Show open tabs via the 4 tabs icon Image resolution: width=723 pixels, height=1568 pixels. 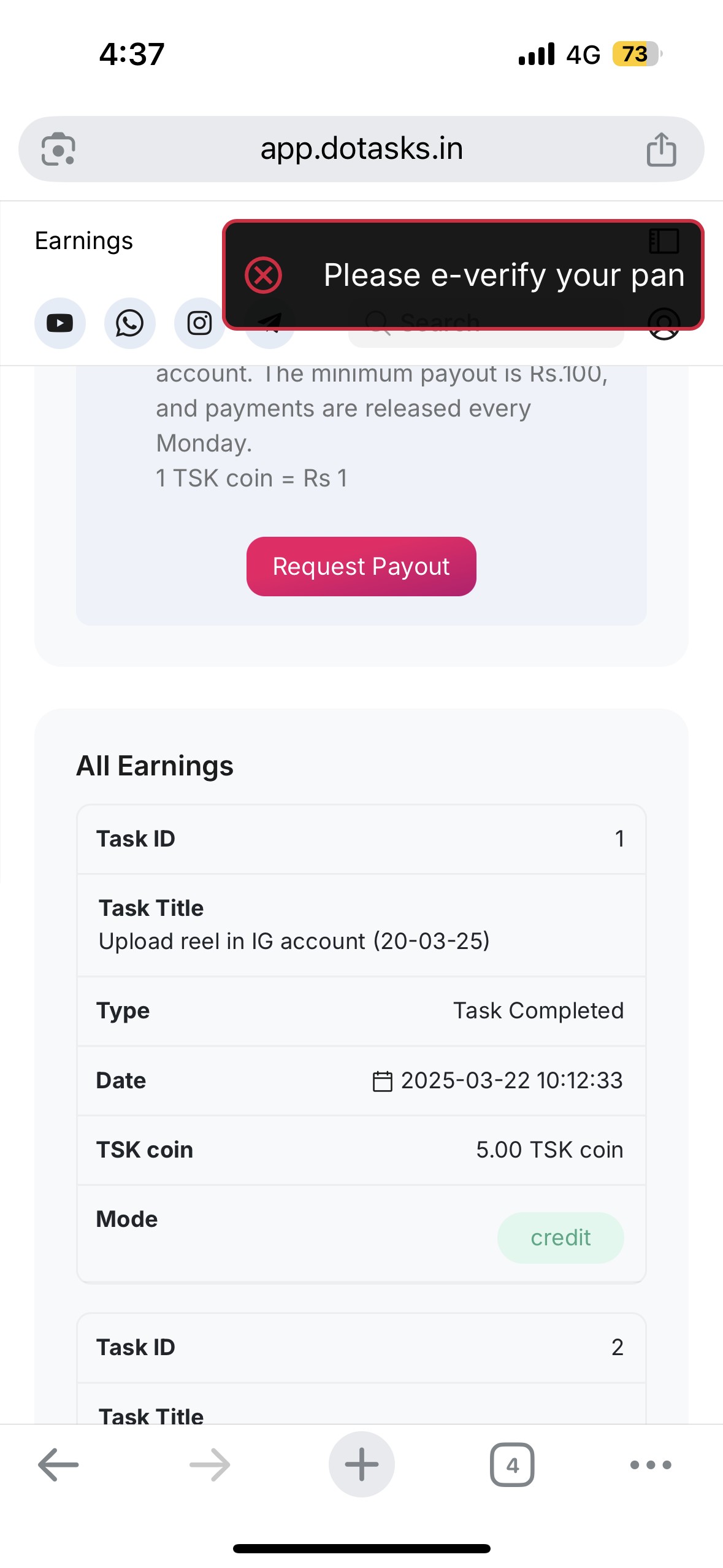[512, 1464]
